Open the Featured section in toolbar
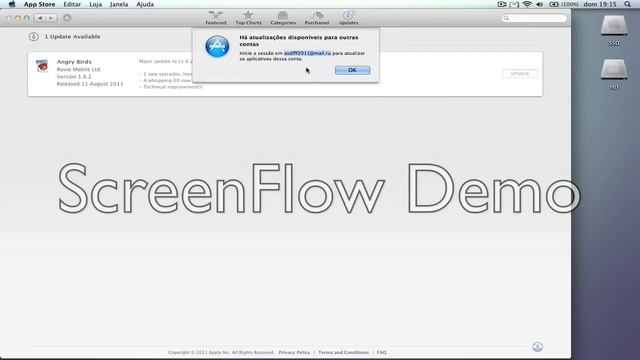This screenshot has height=360, width=640. coord(216,18)
